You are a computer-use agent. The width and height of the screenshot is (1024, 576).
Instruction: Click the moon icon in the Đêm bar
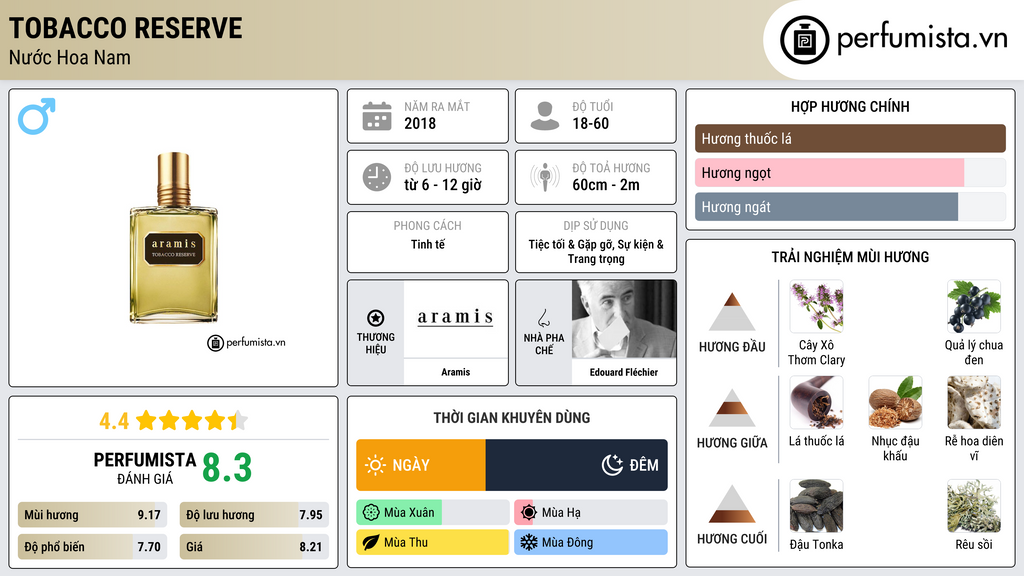click(612, 465)
